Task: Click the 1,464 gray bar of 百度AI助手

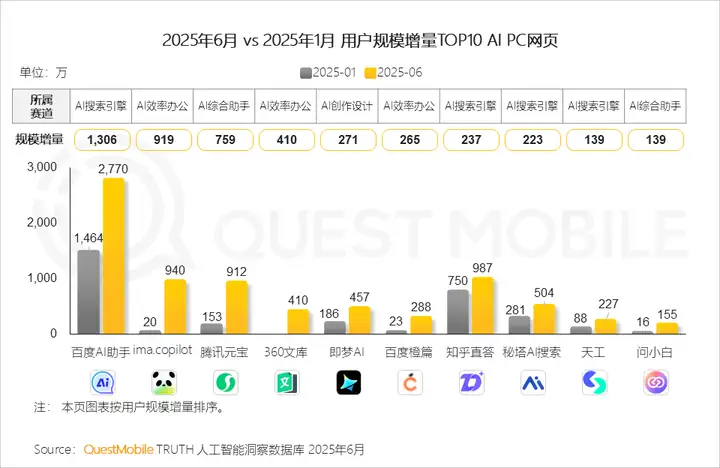Action: [x=89, y=292]
